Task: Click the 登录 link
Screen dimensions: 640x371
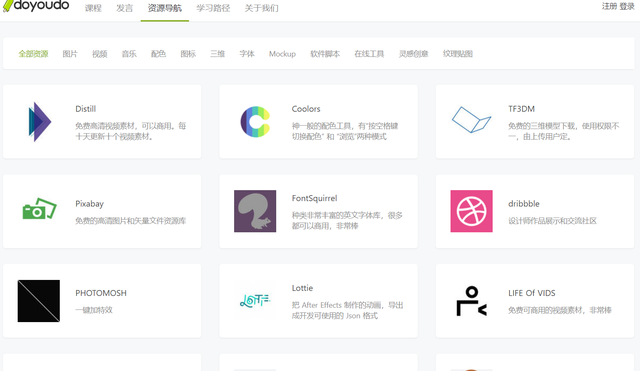Action: point(627,6)
